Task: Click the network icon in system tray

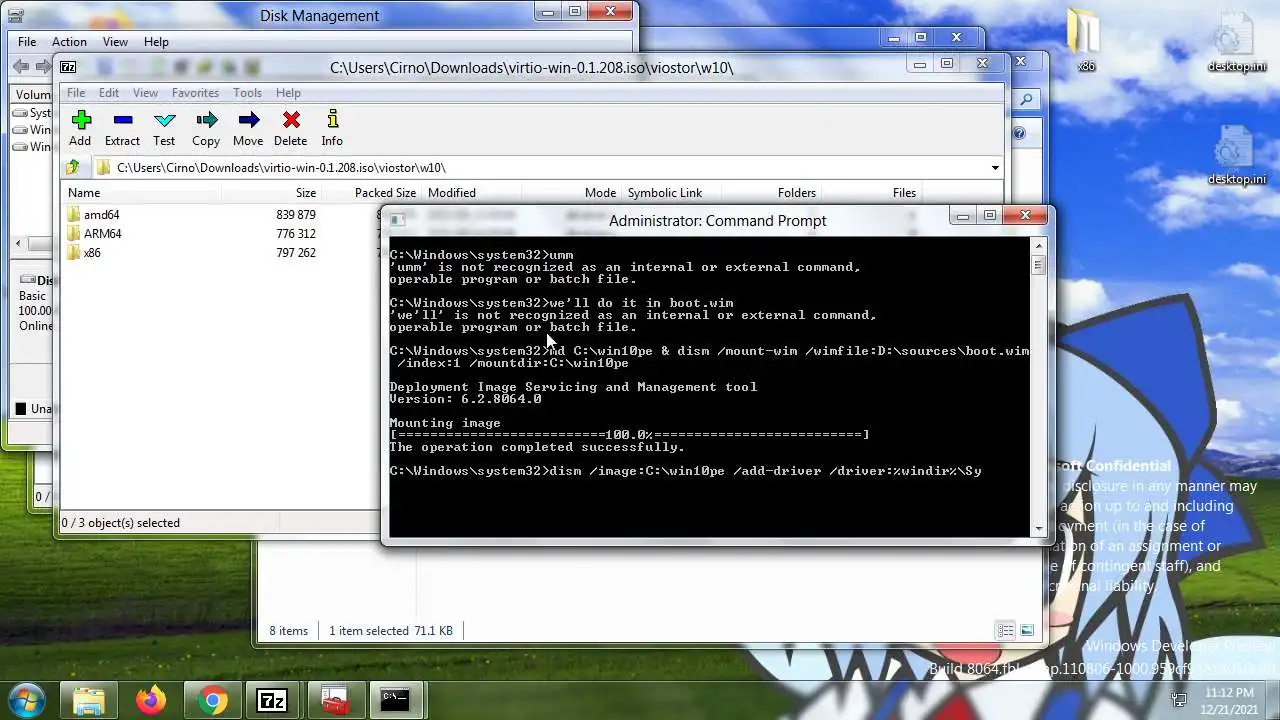Action: click(1180, 700)
